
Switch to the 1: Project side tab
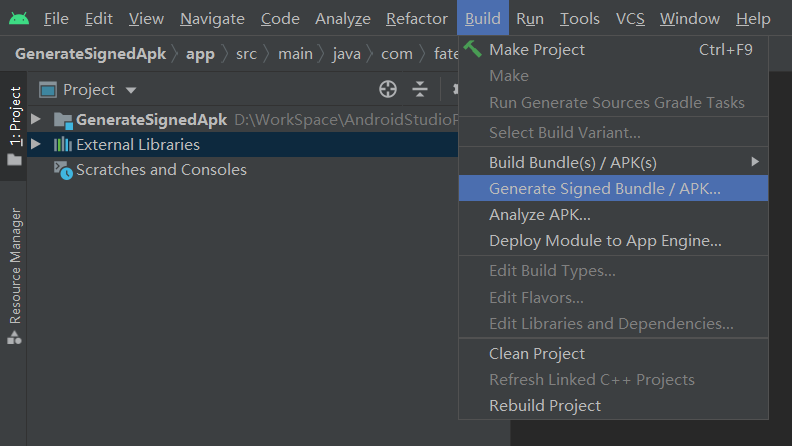pos(14,125)
